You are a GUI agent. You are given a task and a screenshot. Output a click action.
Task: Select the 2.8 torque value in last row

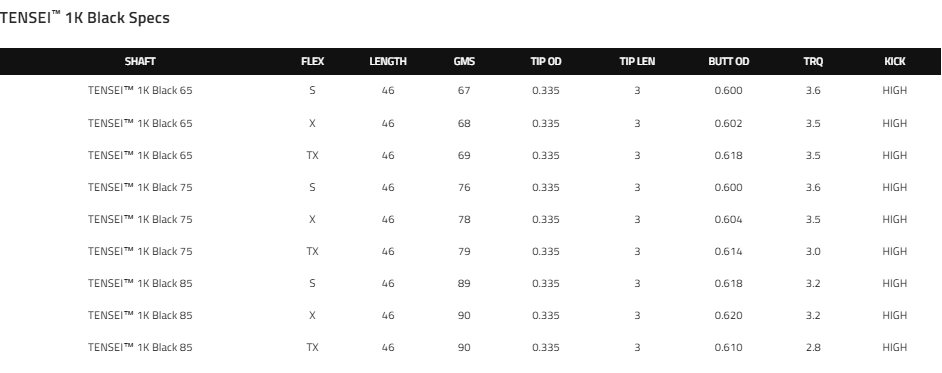tap(813, 347)
